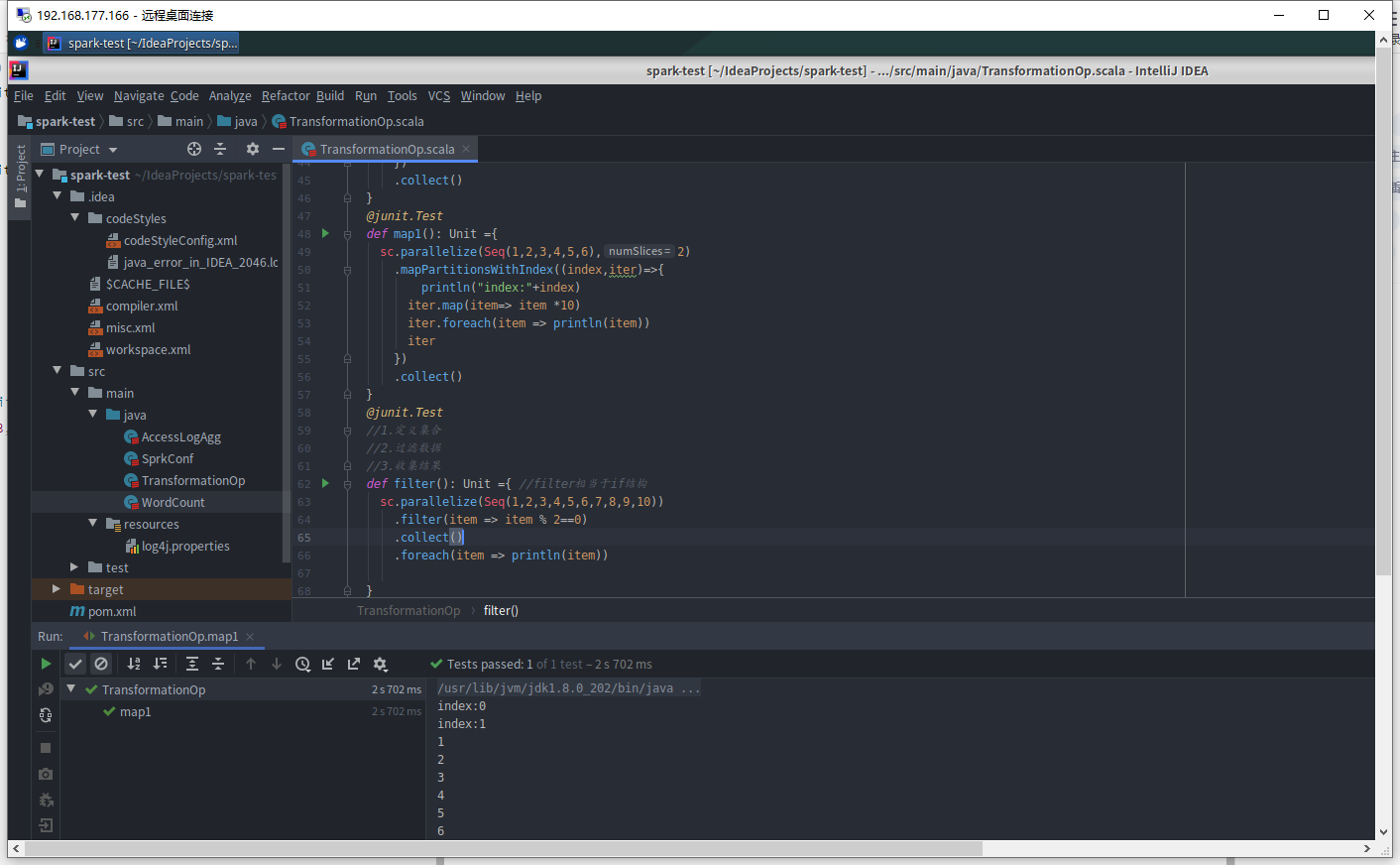Image resolution: width=1400 pixels, height=865 pixels.
Task: Run map1 via the gutter arrow
Action: click(x=325, y=233)
